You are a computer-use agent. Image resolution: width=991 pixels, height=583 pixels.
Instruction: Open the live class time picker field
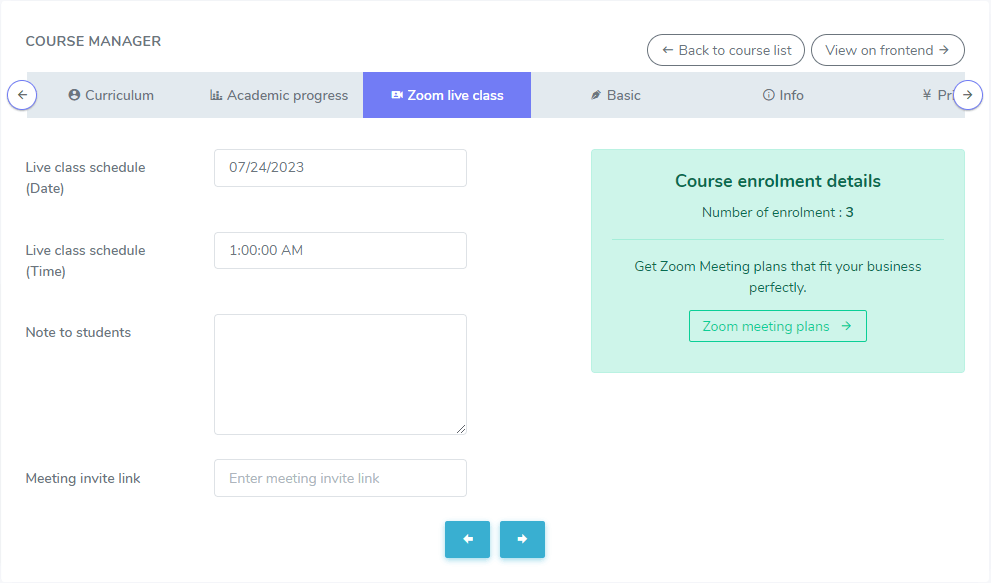coord(340,251)
